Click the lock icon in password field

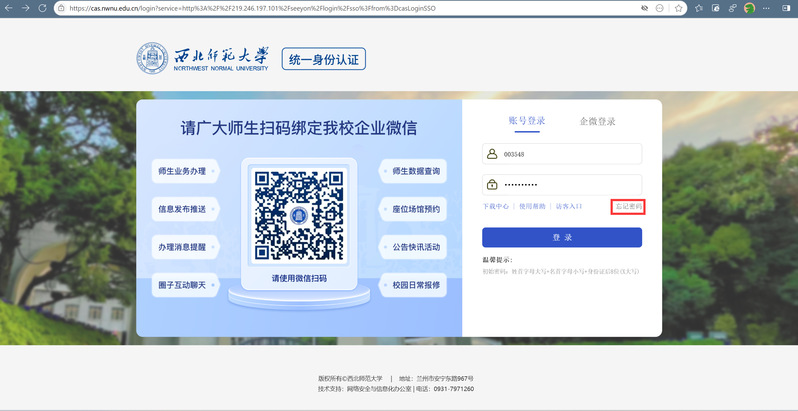[492, 185]
